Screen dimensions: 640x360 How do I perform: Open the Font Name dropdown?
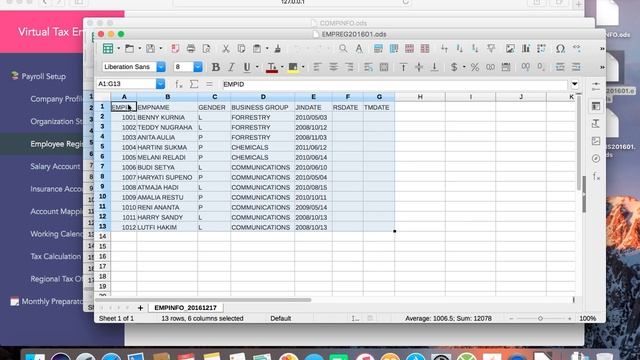coord(161,67)
